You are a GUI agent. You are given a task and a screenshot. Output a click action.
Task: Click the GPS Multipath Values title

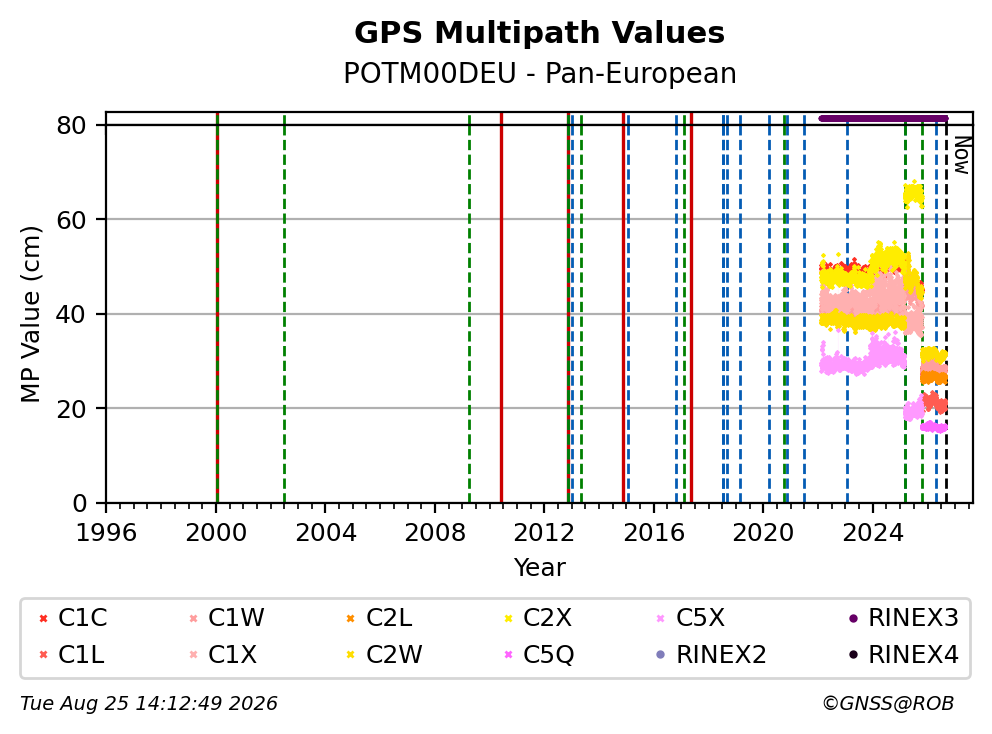(540, 33)
